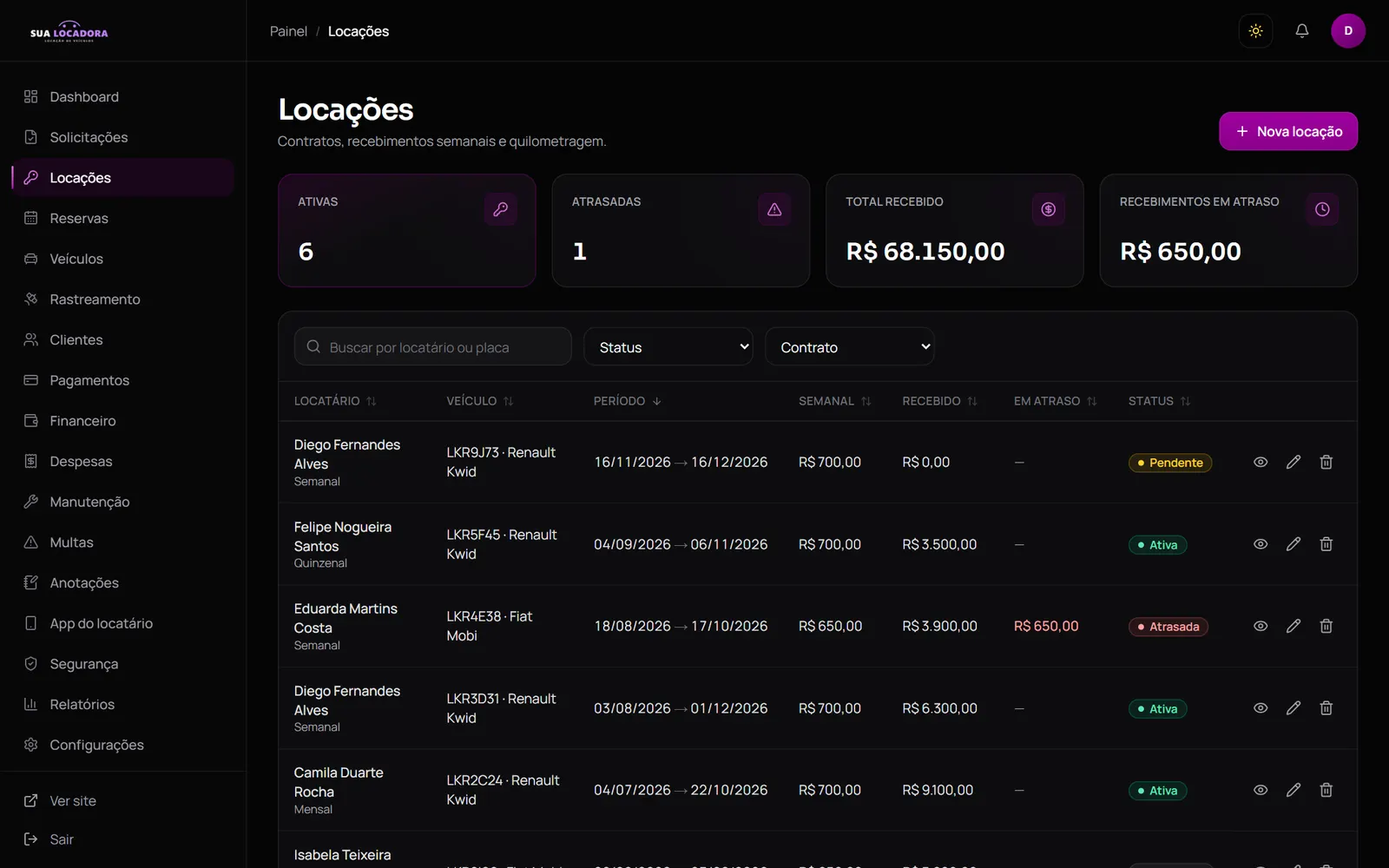View Eduarda Martins Costa rental with eye icon

coord(1261,626)
